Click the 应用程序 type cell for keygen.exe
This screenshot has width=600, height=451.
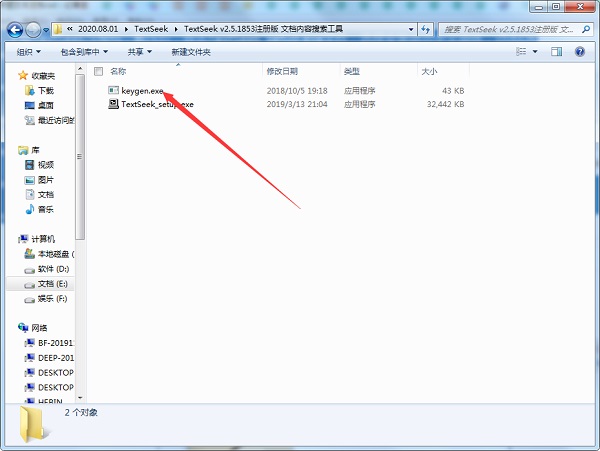359,91
